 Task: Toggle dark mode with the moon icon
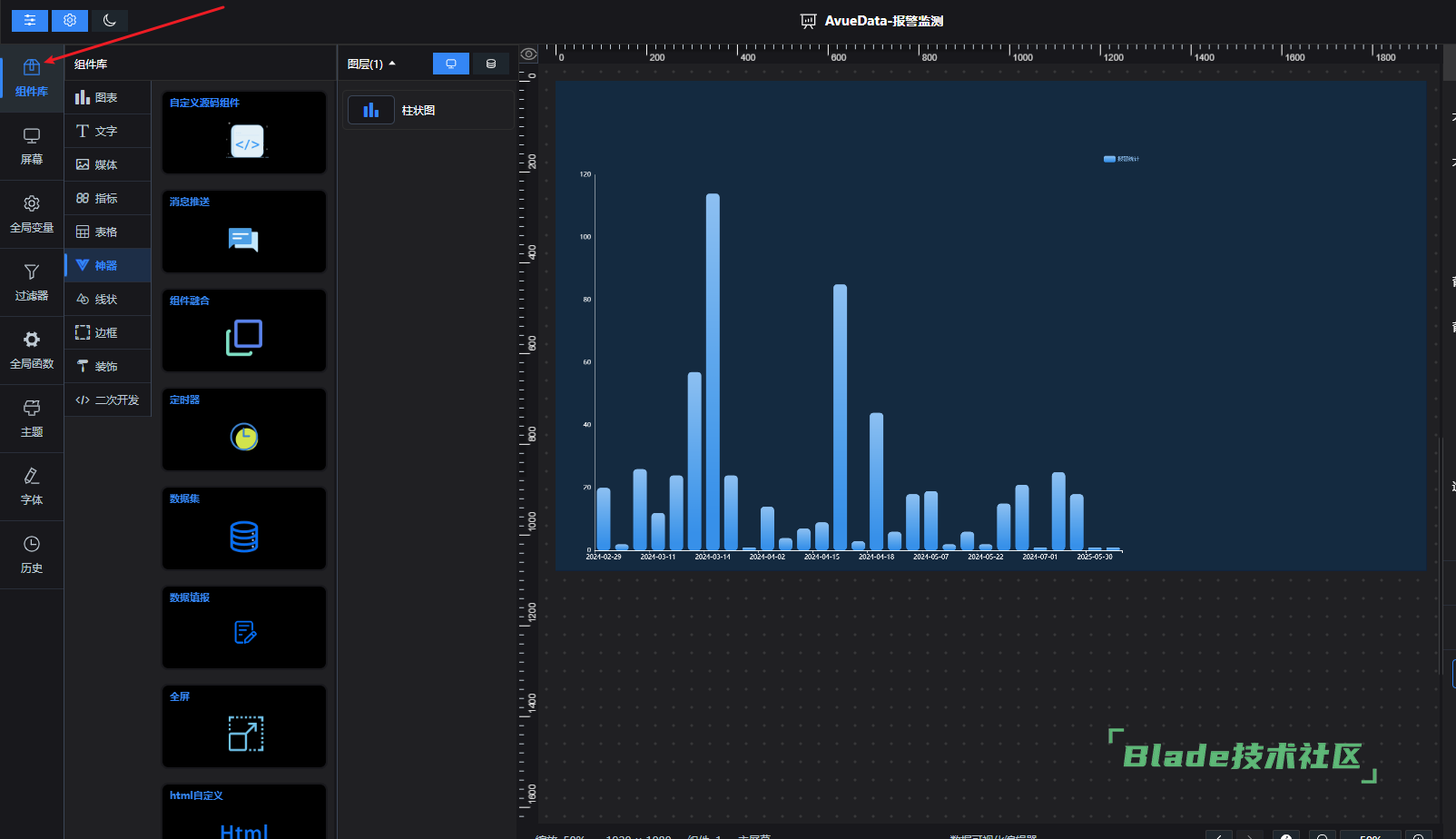pyautogui.click(x=110, y=20)
